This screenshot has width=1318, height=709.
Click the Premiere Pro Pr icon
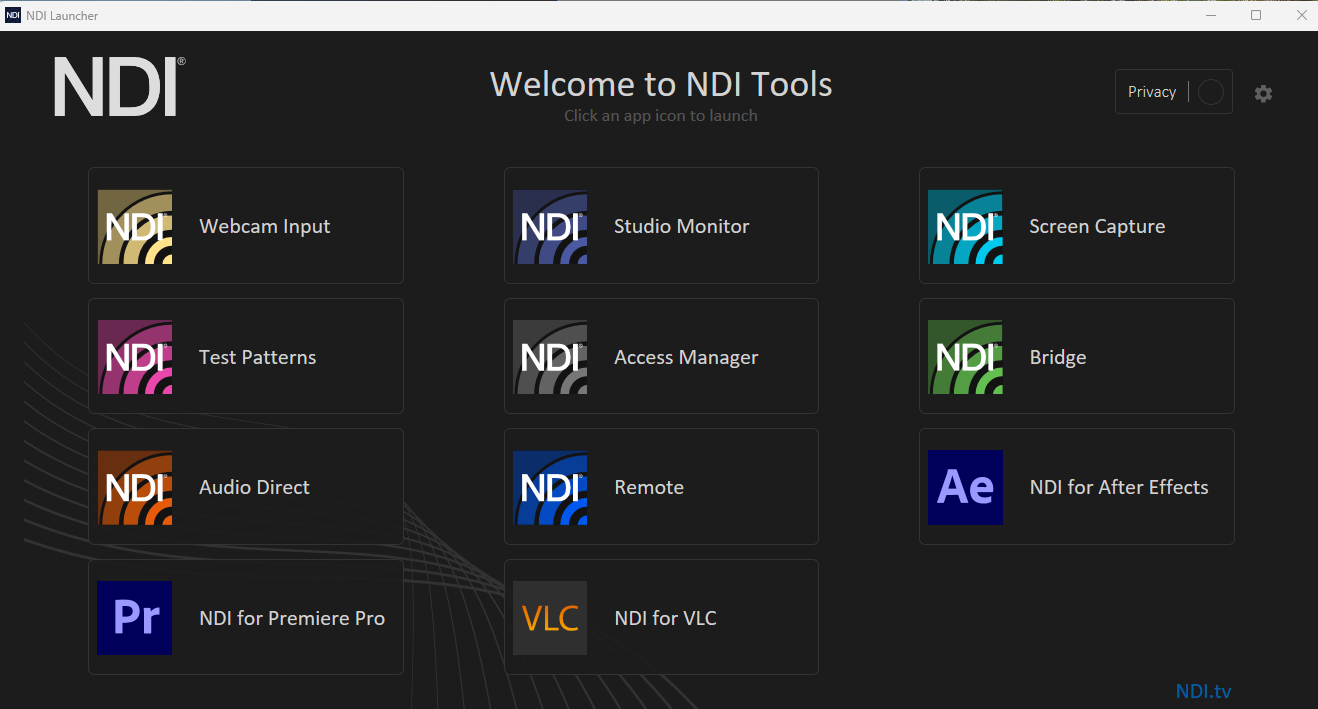(x=135, y=618)
